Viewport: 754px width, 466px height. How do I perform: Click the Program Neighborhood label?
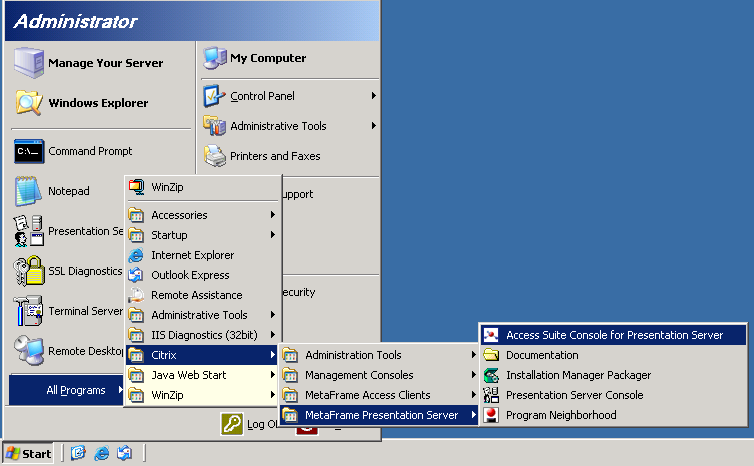click(561, 415)
